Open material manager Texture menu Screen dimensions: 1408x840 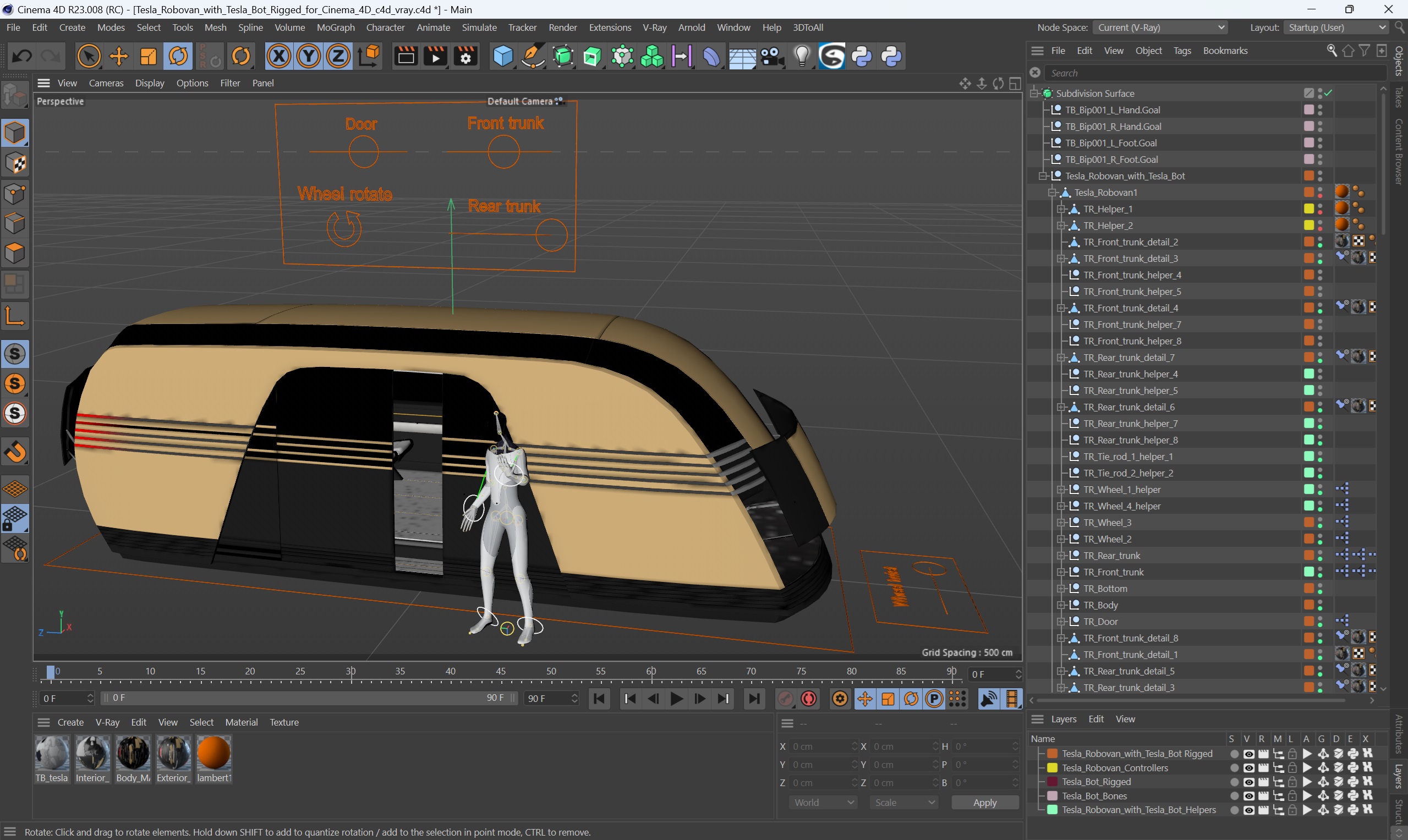[x=284, y=722]
